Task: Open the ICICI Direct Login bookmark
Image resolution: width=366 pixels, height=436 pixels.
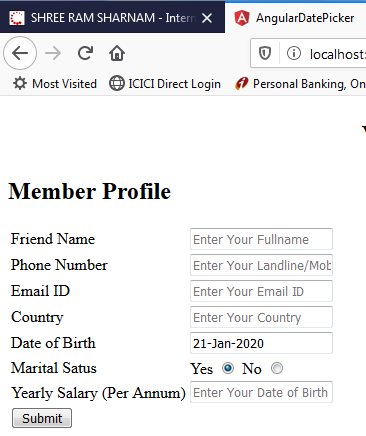Action: tap(165, 84)
